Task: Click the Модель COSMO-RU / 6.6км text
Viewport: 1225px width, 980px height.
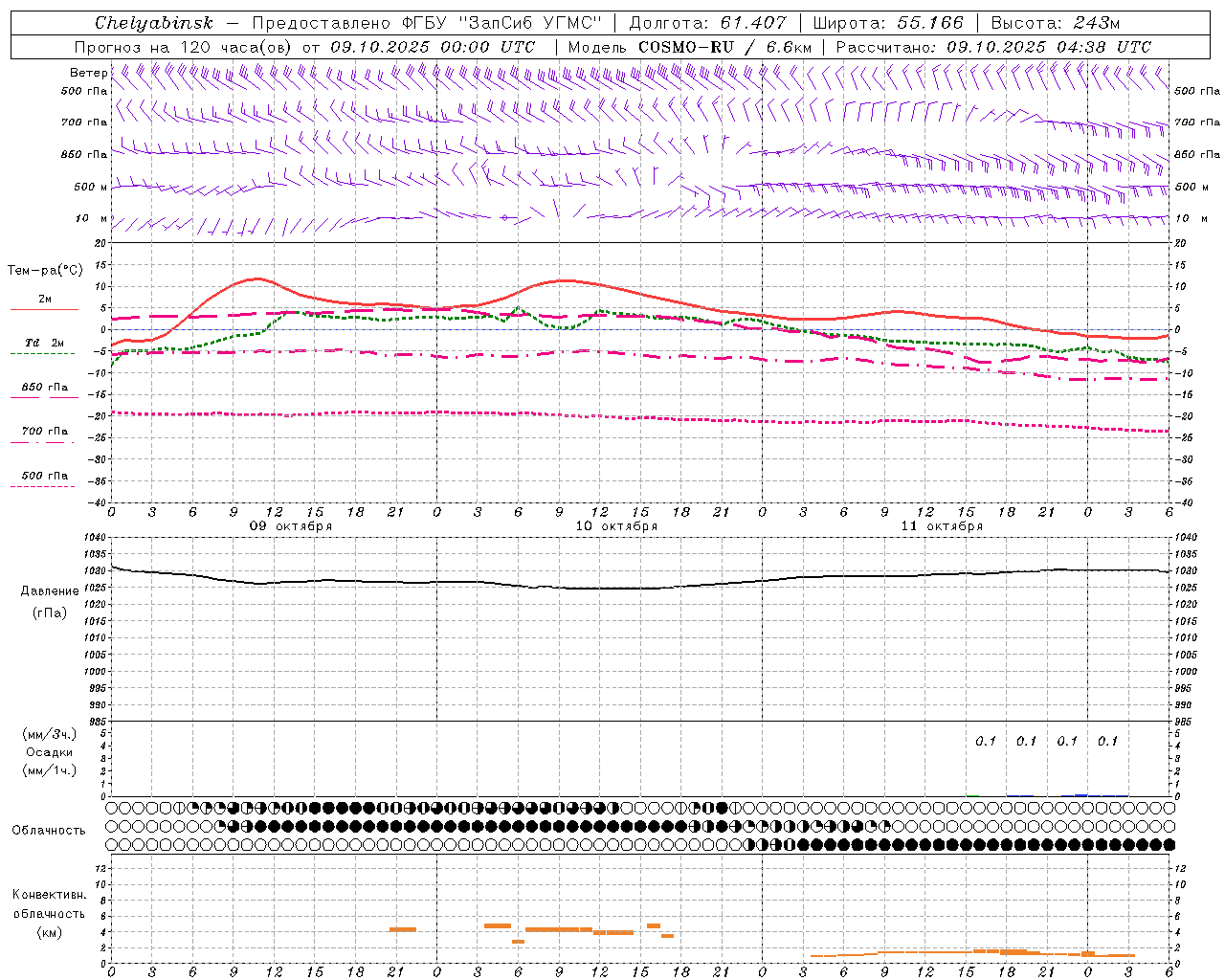Action: [x=689, y=47]
